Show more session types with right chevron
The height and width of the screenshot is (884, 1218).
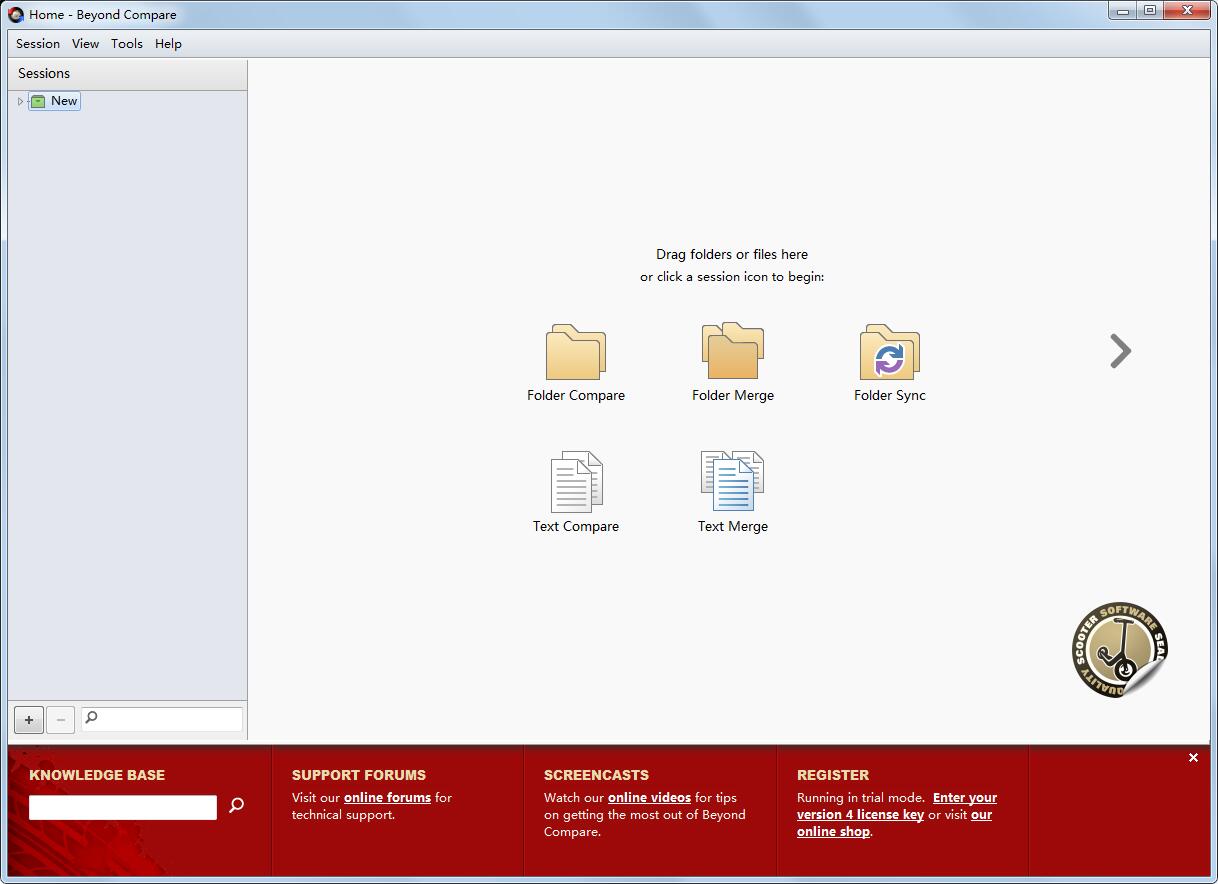1120,351
